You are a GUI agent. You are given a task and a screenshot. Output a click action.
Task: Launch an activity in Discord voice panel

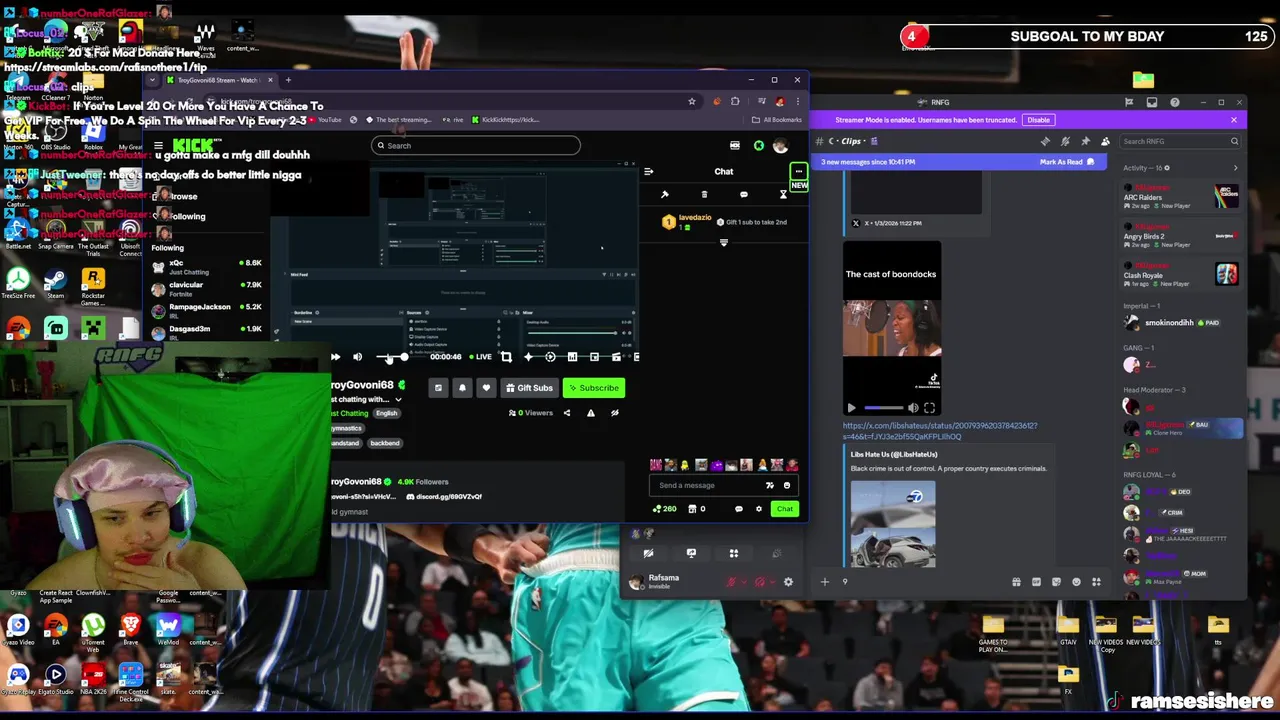coord(733,553)
